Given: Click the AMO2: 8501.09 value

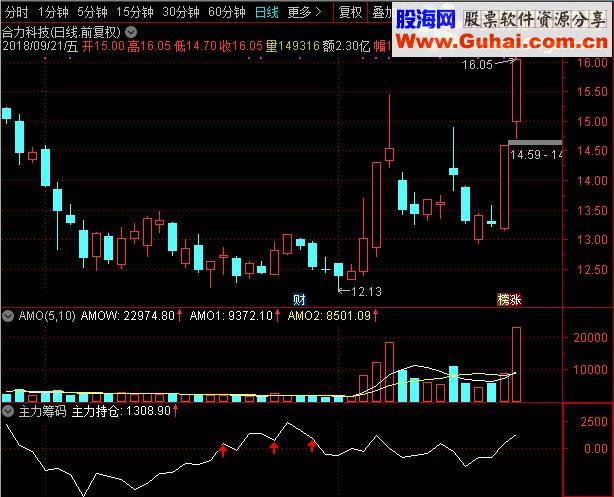Looking at the screenshot, I should pos(329,316).
